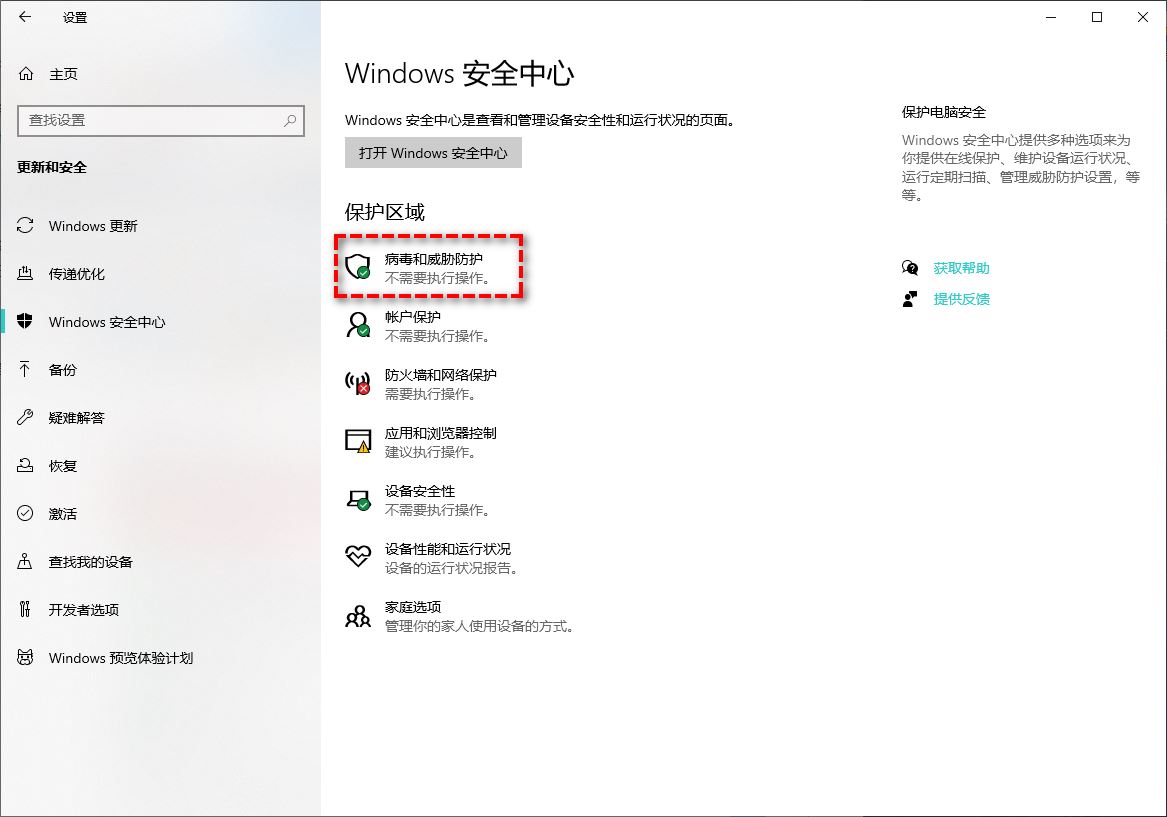Click the 获取帮助 question mark icon
The image size is (1167, 817).
click(909, 267)
